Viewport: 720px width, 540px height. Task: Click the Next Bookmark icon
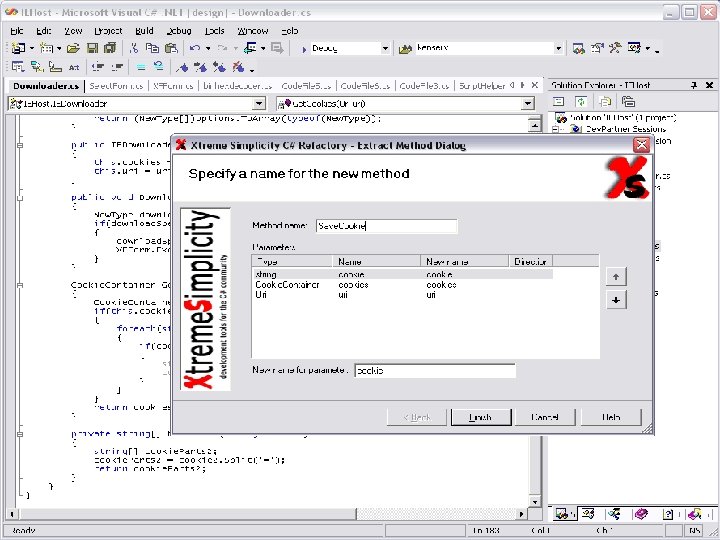point(200,68)
